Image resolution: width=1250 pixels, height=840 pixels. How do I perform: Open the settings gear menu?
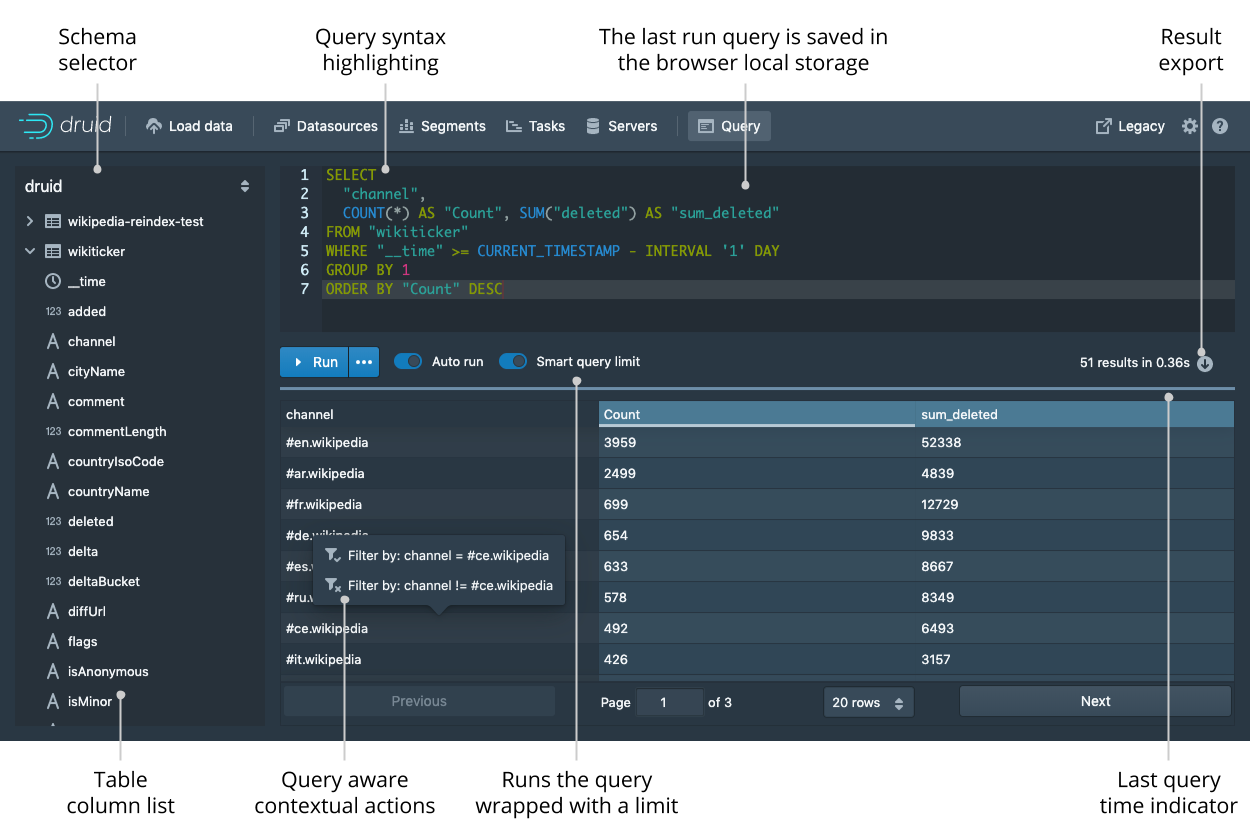click(1190, 126)
